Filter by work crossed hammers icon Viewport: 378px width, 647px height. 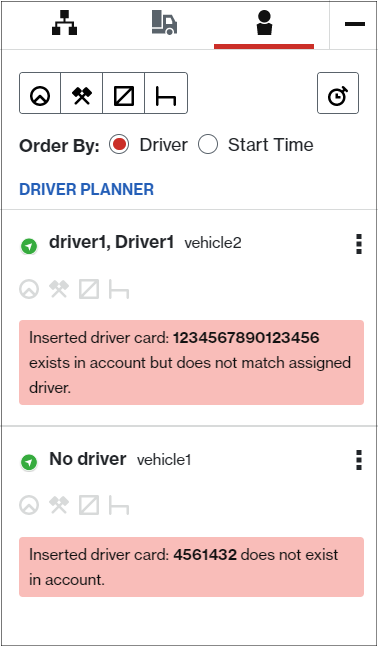82,93
